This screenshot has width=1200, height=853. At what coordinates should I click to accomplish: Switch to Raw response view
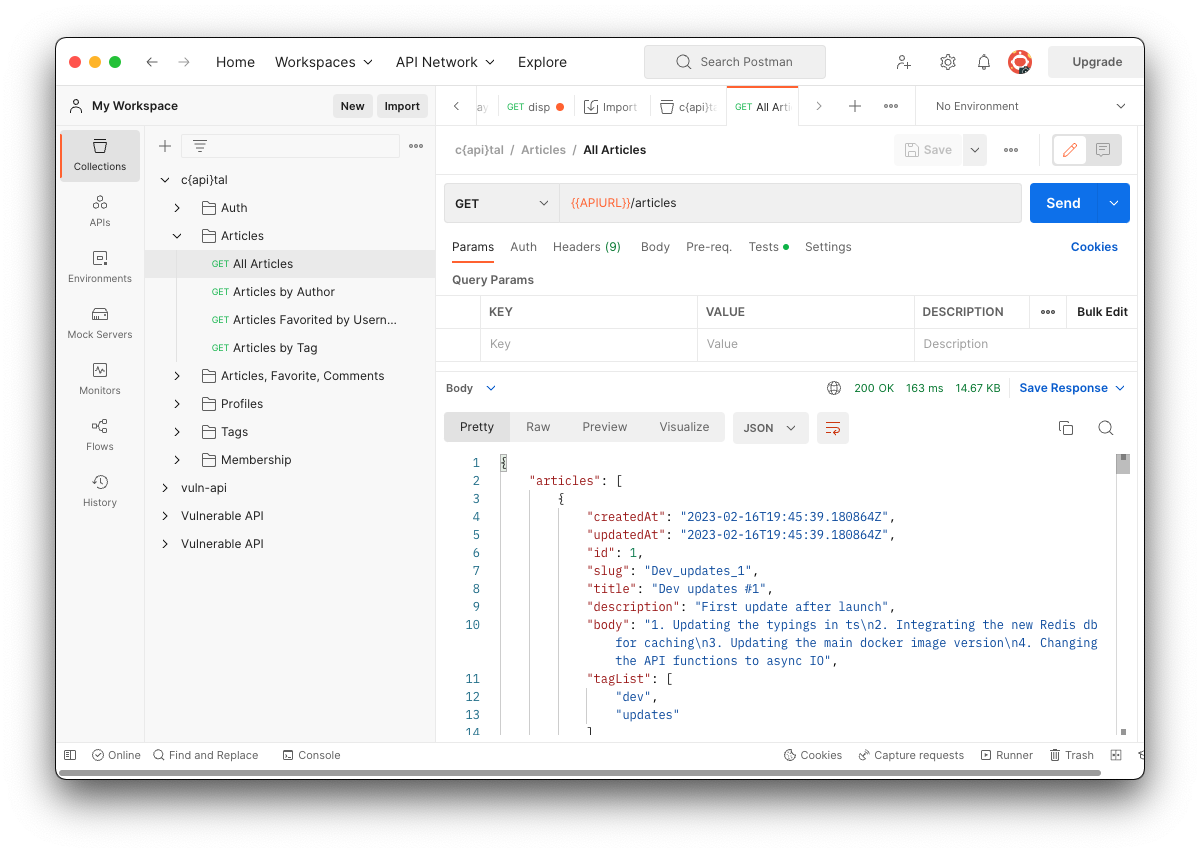(538, 427)
